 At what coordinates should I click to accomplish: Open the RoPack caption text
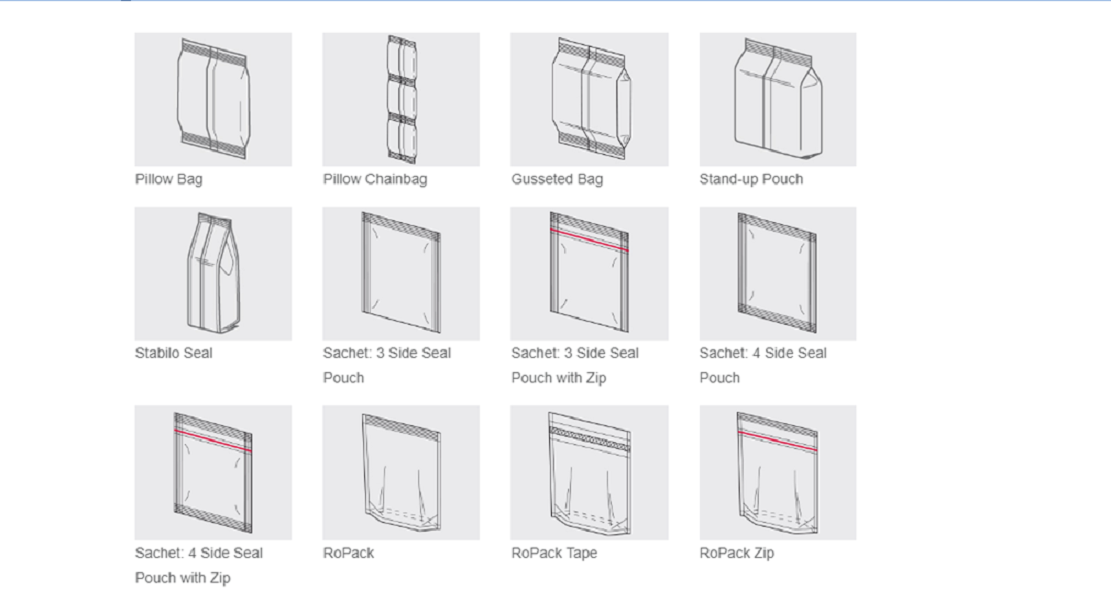coord(349,553)
